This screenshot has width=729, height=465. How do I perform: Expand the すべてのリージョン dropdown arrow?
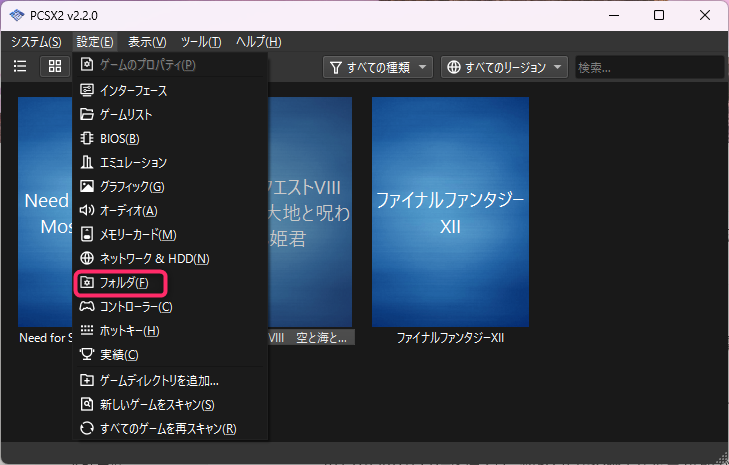point(557,67)
